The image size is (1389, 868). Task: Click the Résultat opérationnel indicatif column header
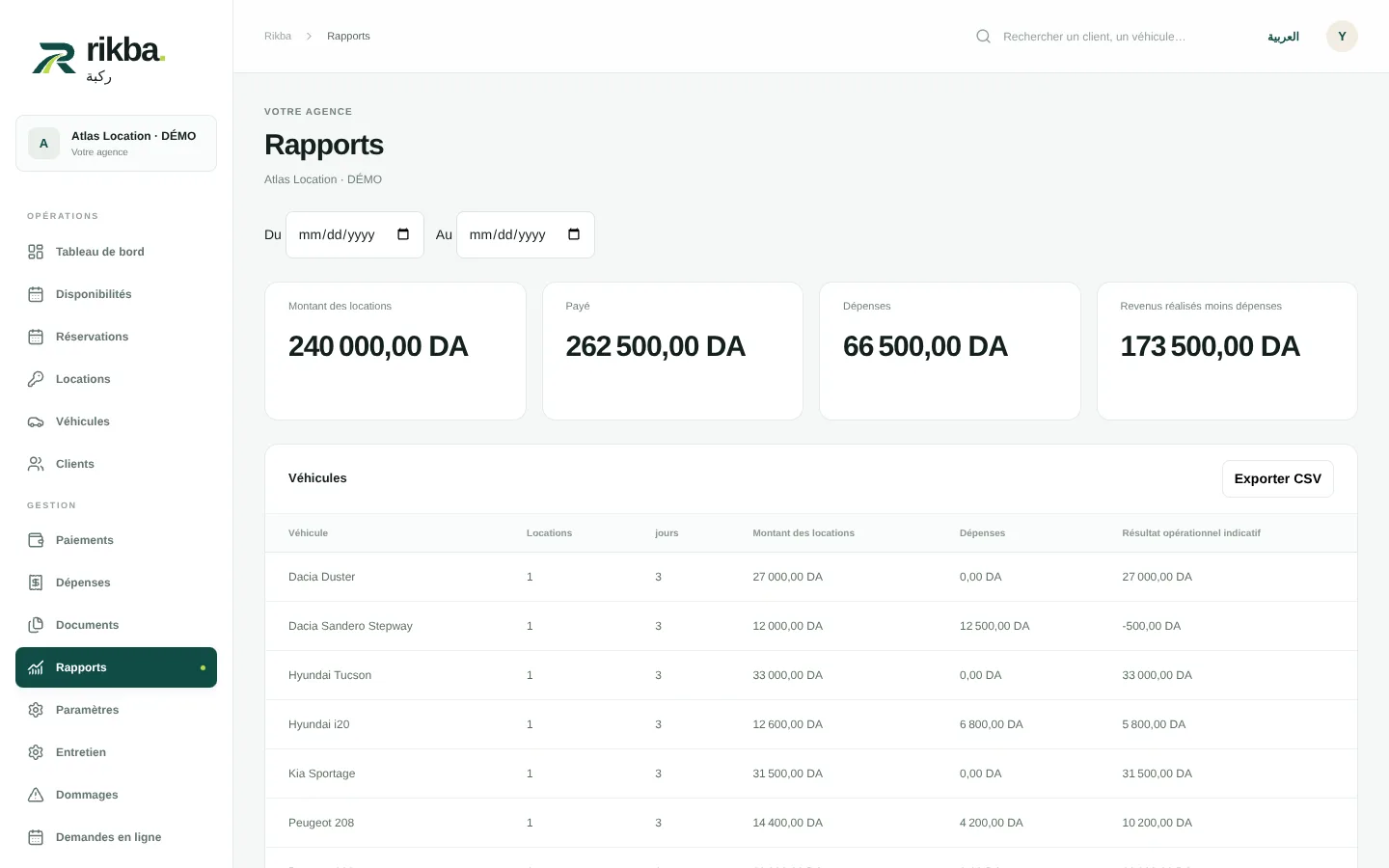coord(1191,532)
